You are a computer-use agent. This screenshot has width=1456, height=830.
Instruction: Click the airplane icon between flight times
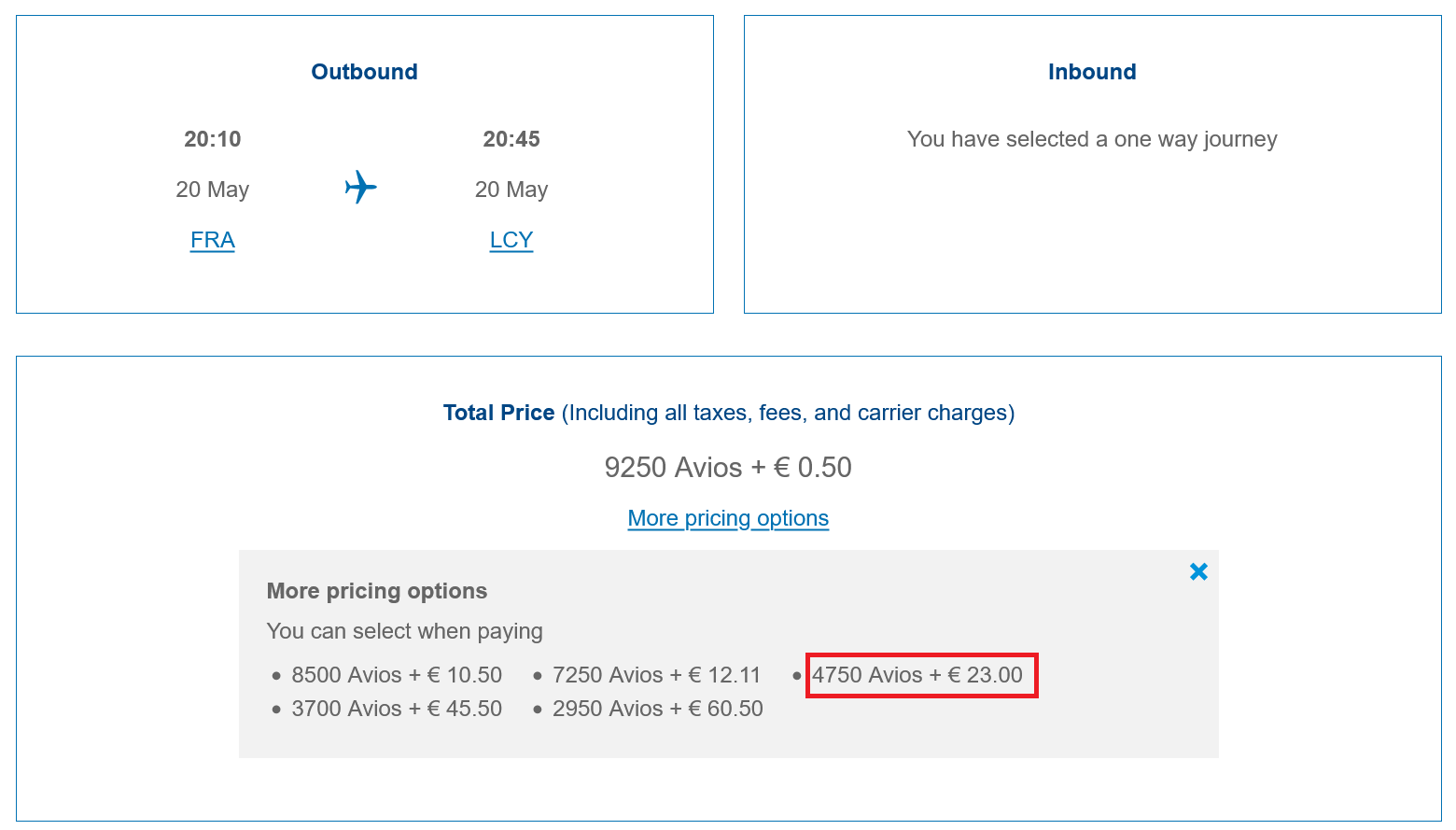click(361, 187)
